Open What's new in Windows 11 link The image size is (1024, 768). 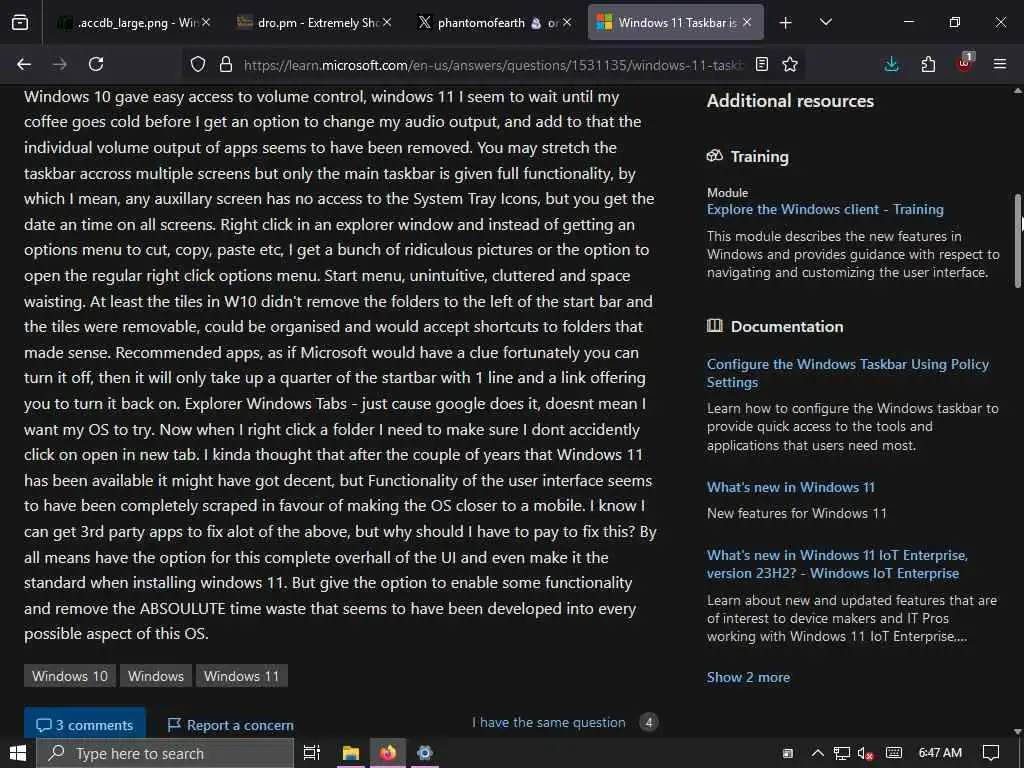point(790,487)
